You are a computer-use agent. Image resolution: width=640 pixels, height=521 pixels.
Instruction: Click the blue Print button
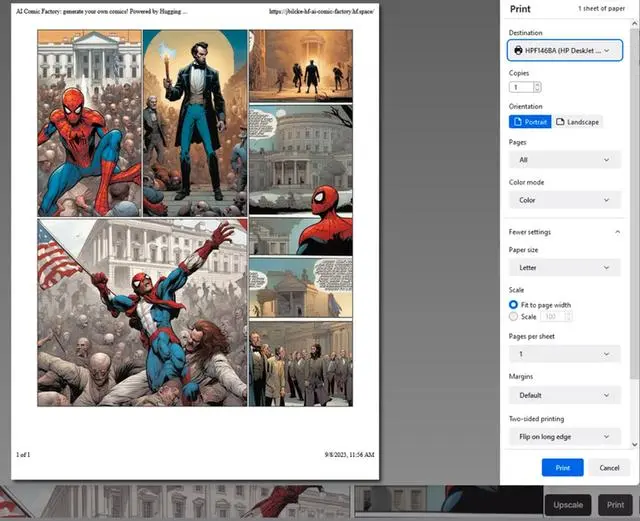(562, 467)
